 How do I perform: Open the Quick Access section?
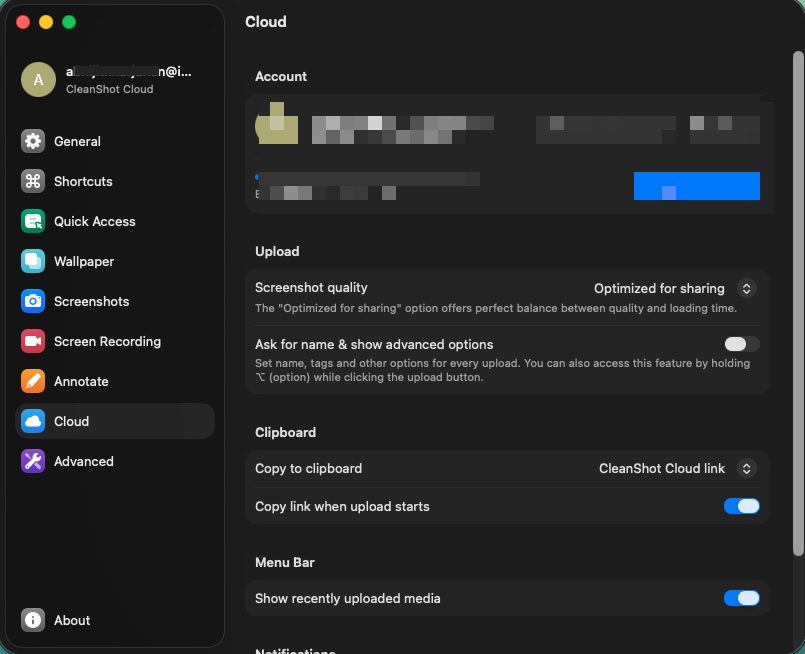[x=94, y=221]
